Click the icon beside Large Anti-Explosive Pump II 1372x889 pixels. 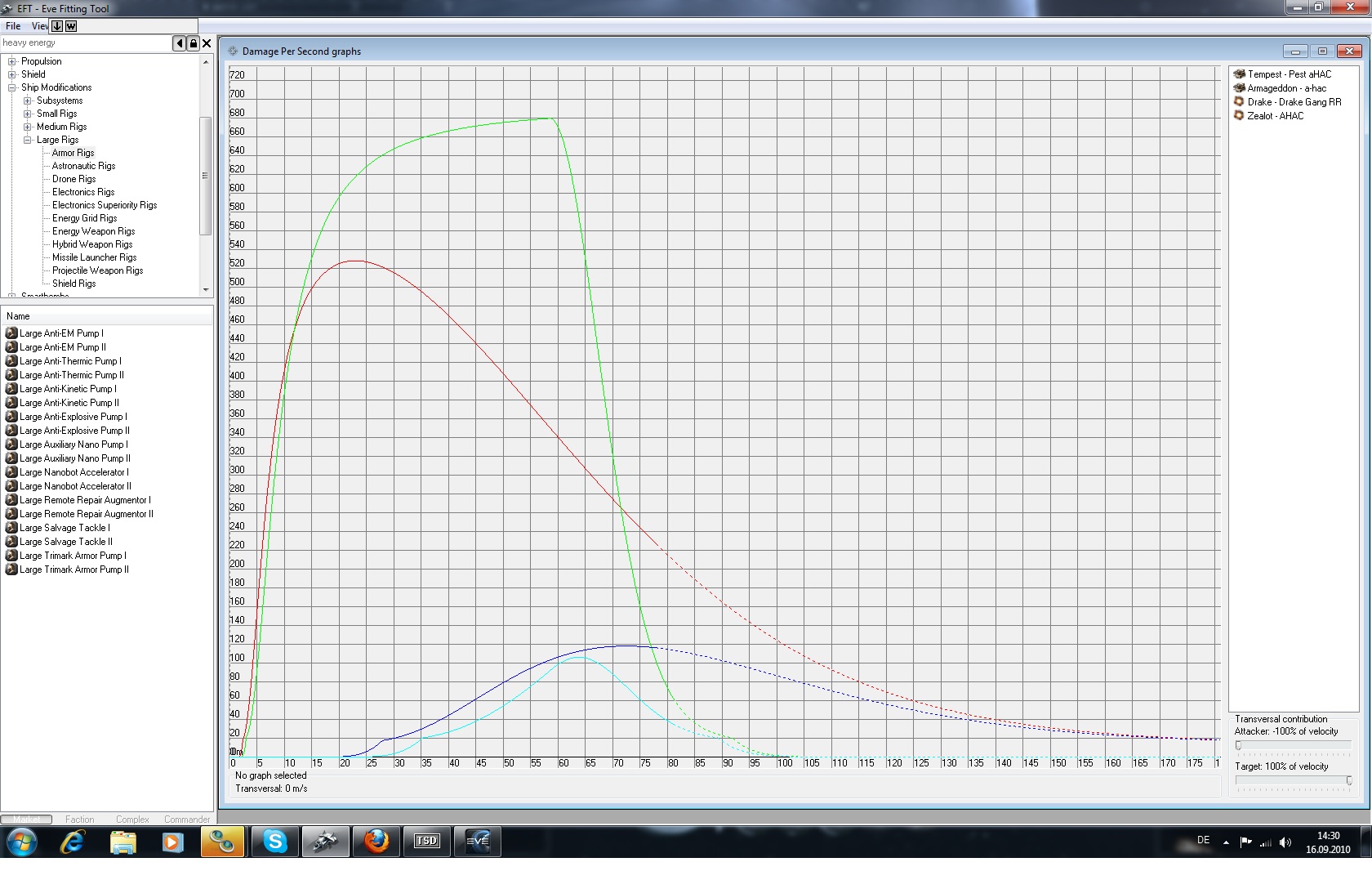point(11,431)
